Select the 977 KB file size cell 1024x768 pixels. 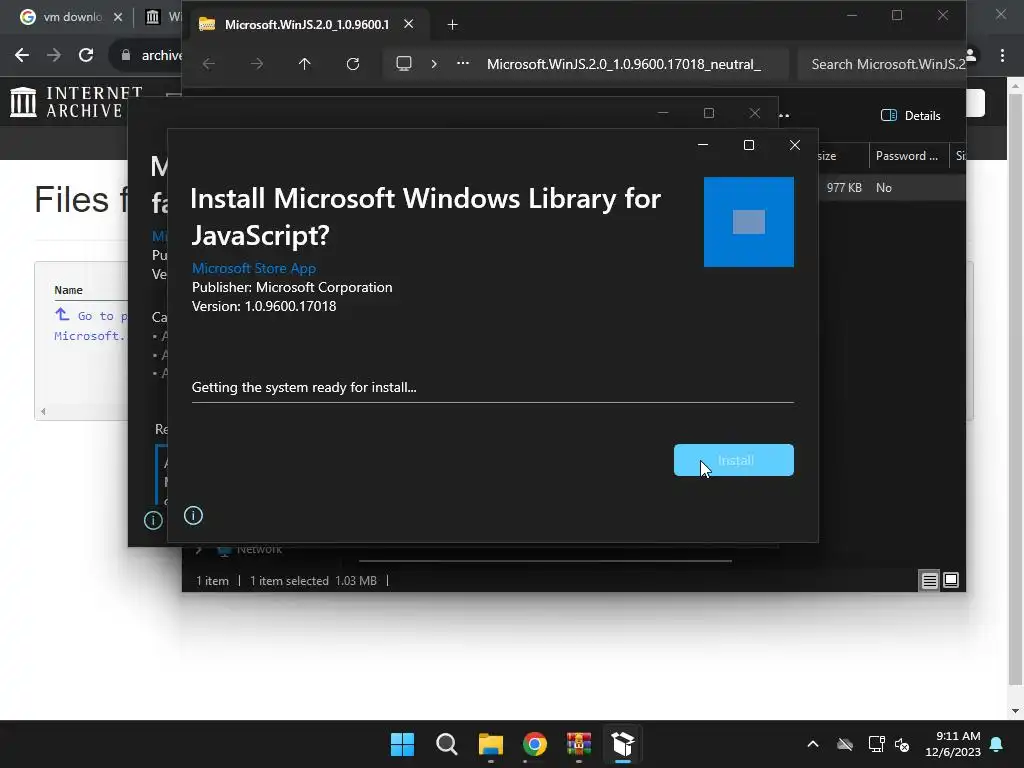pos(844,187)
